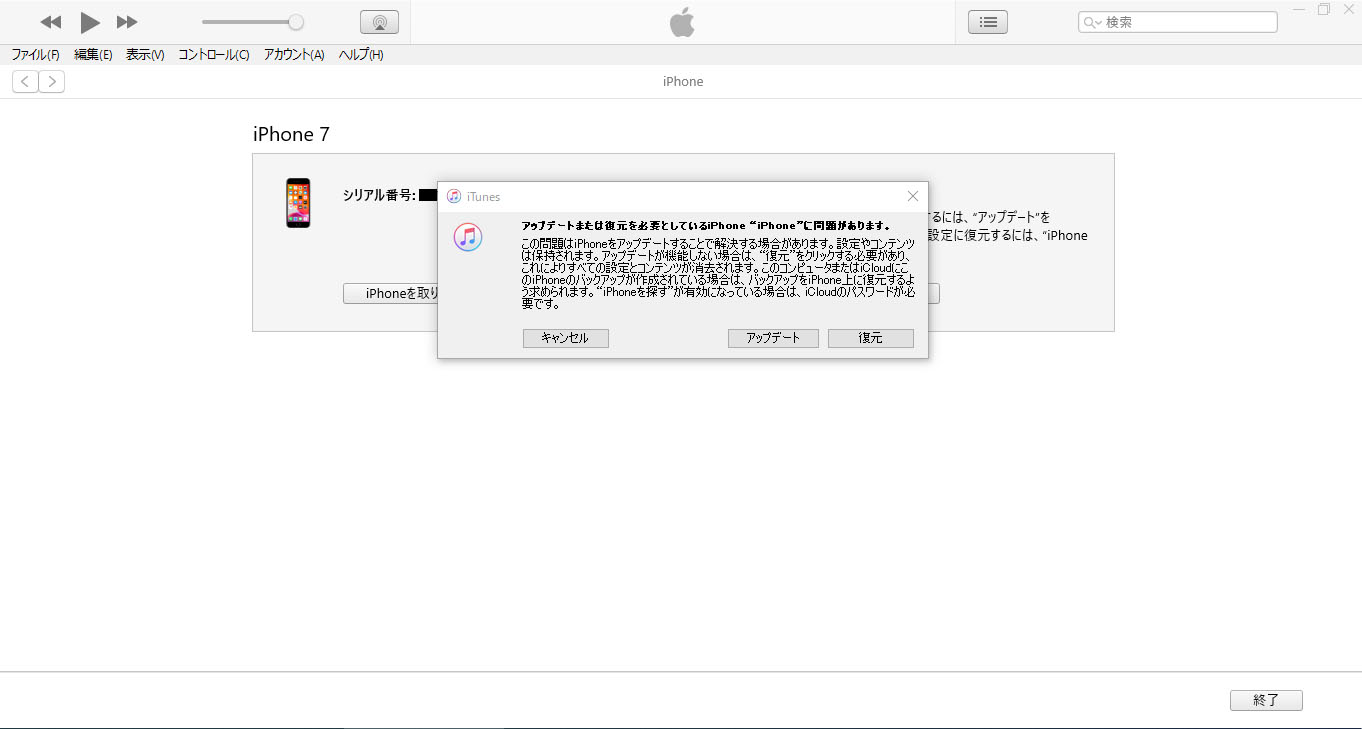1362x729 pixels.
Task: Minimize the iTunes window
Action: (1298, 9)
